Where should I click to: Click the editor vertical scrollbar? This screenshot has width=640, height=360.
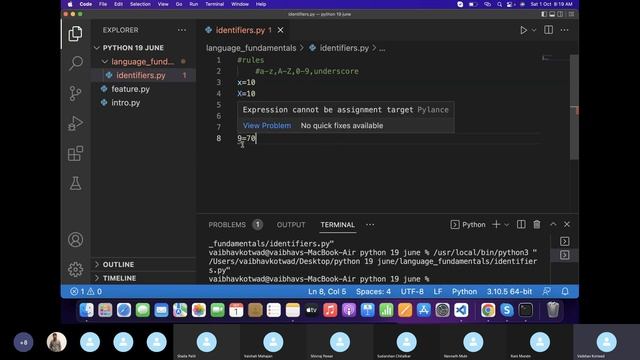(x=574, y=107)
